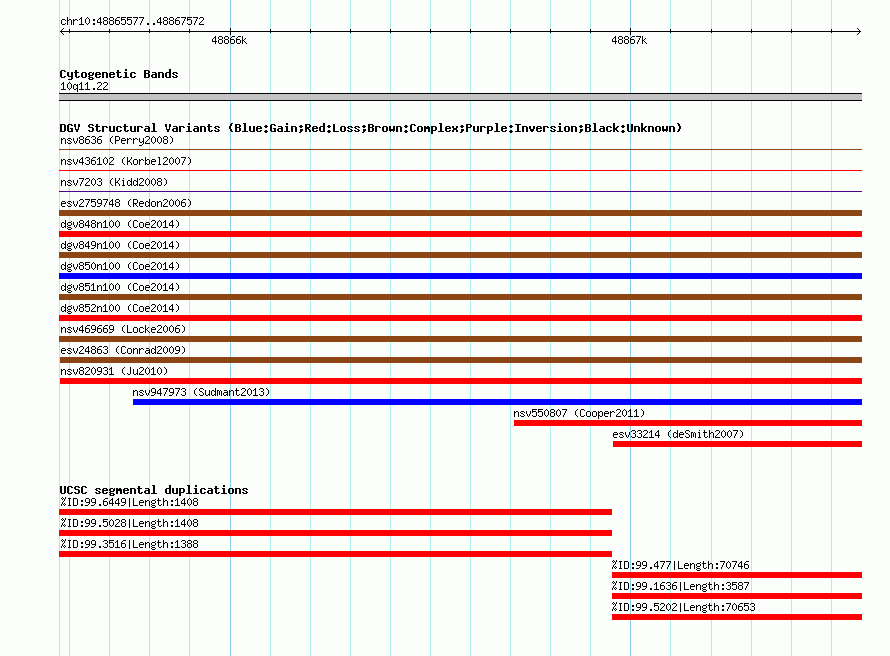The width and height of the screenshot is (890, 656).
Task: Click the thin brown nsv8636 variant line
Action: coord(460,150)
